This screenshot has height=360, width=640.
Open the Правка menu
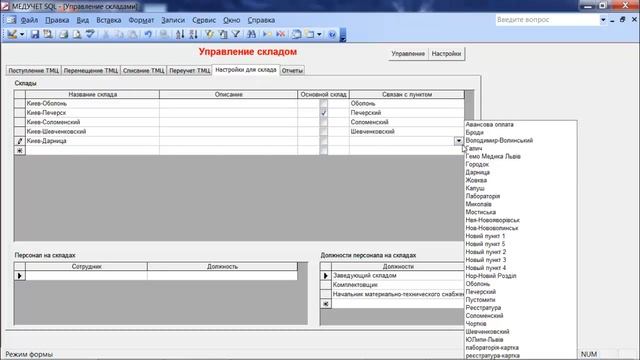(x=57, y=20)
